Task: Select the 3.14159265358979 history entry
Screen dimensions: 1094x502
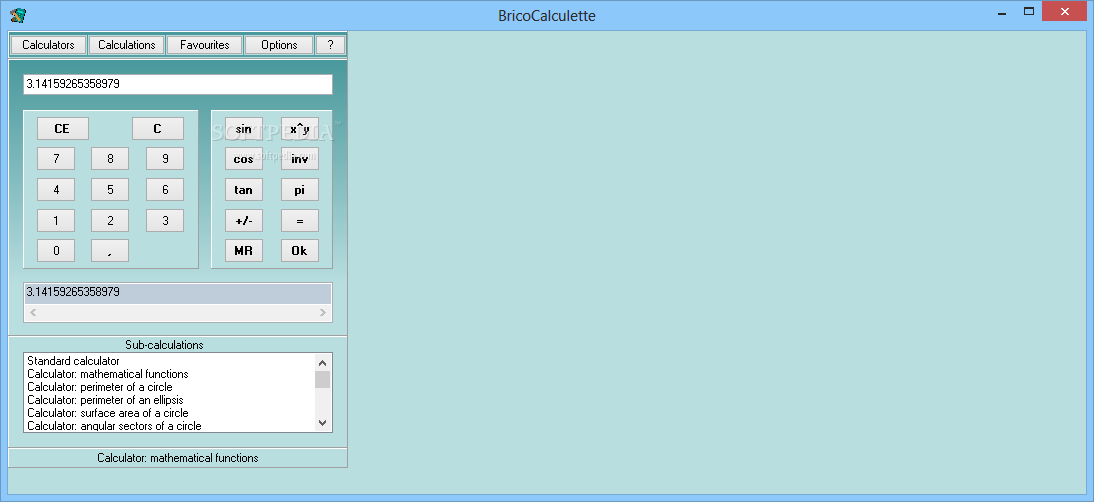Action: (x=177, y=294)
